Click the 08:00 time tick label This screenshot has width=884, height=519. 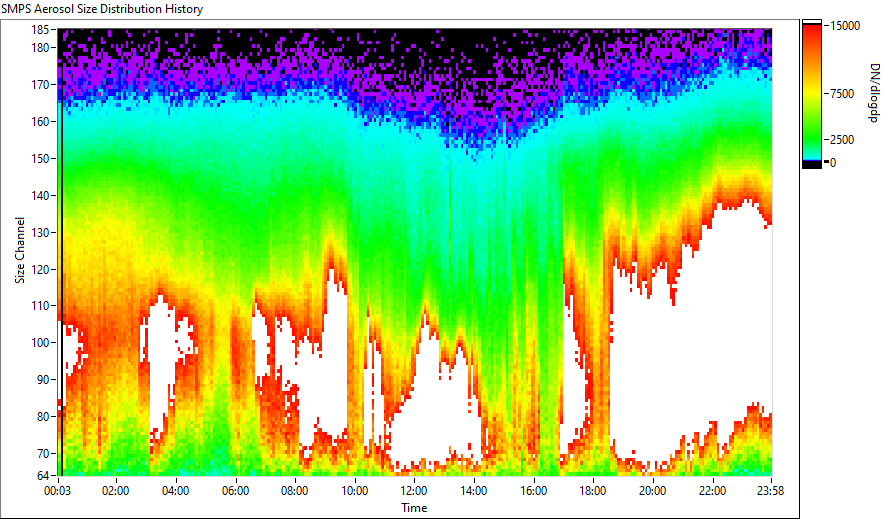pyautogui.click(x=294, y=491)
